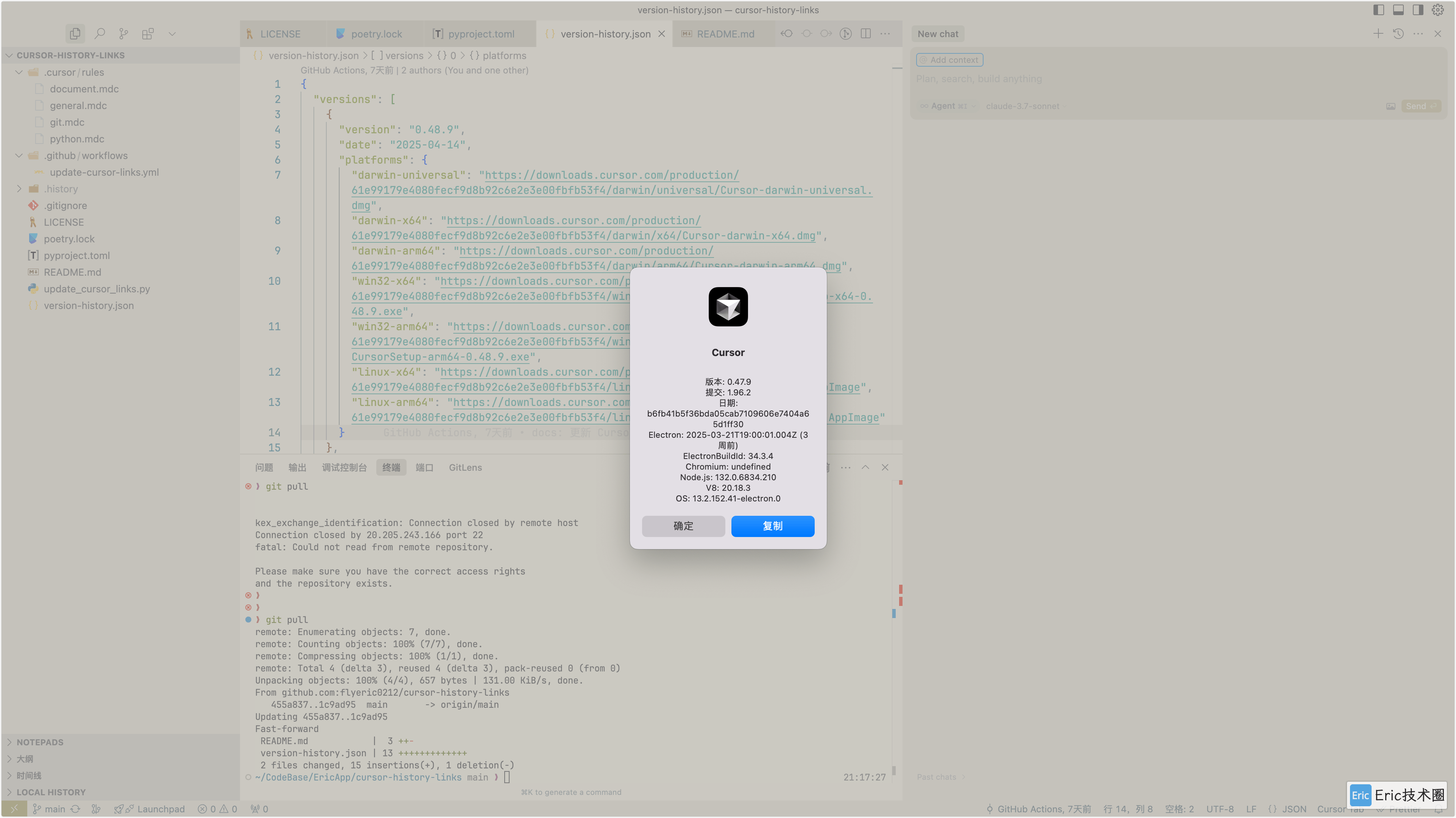Open the Explorer view icon
Screen dimensions: 1456x818
pos(75,34)
